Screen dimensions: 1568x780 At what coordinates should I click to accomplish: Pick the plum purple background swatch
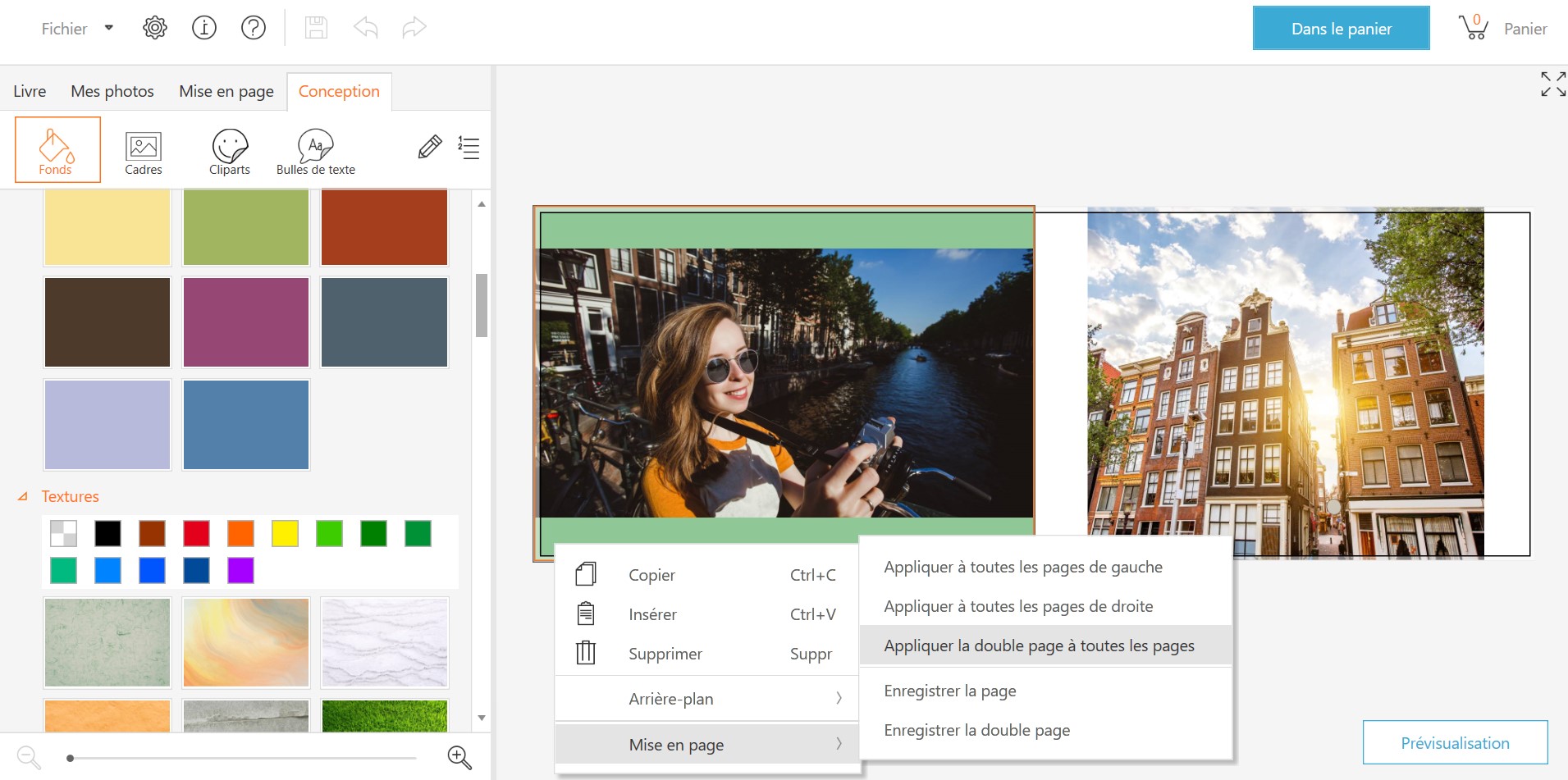click(x=246, y=322)
